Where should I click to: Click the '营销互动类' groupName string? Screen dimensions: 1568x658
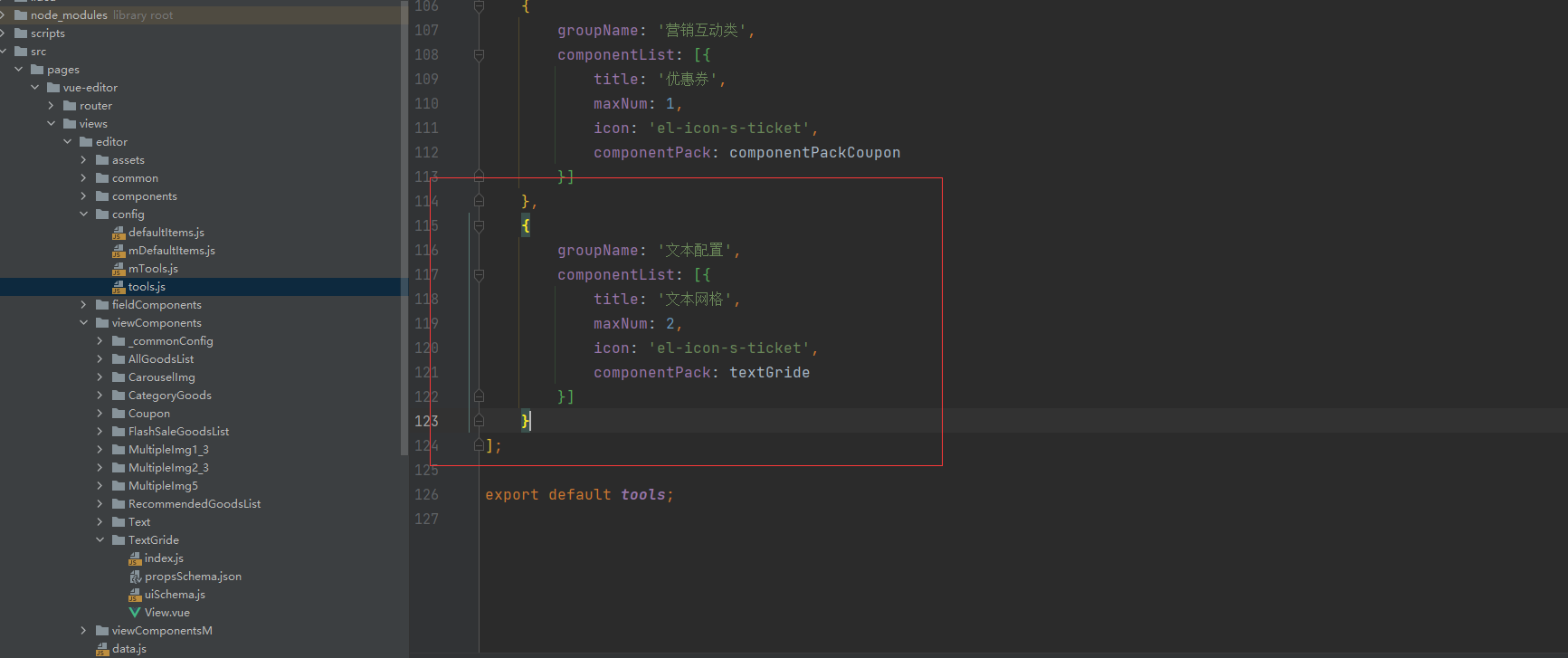coord(701,31)
